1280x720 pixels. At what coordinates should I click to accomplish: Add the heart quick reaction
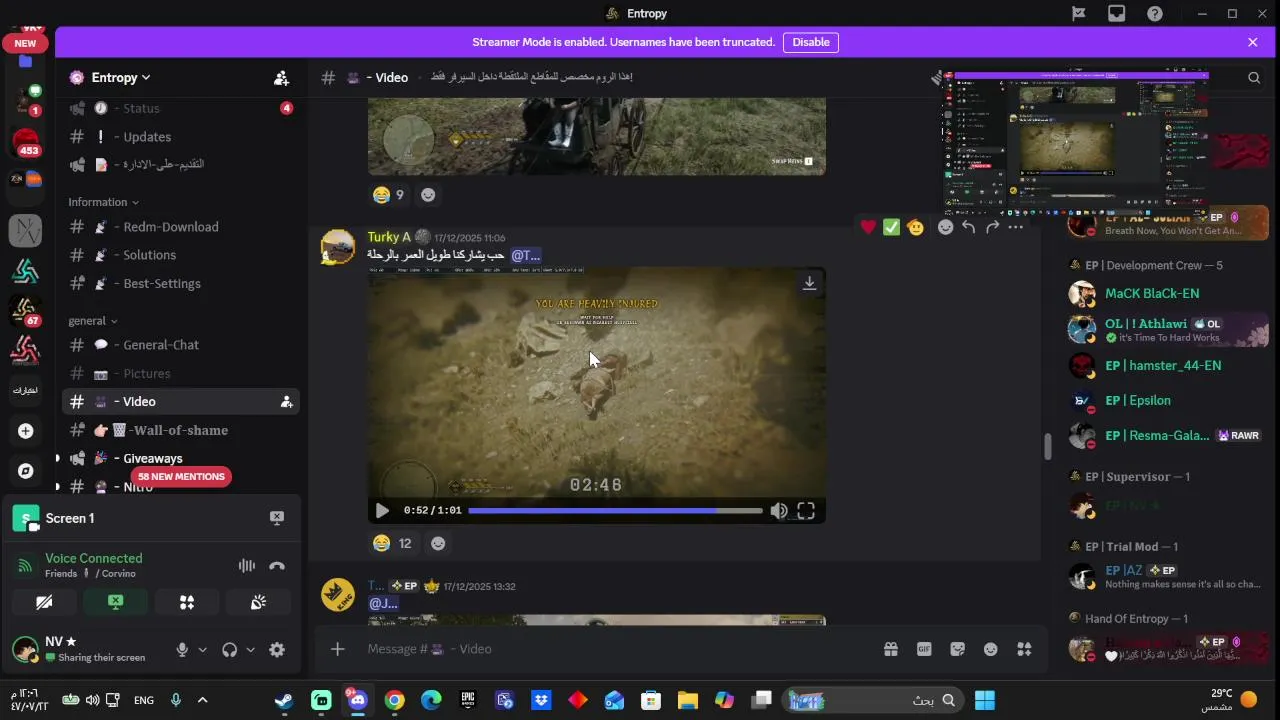pos(868,227)
